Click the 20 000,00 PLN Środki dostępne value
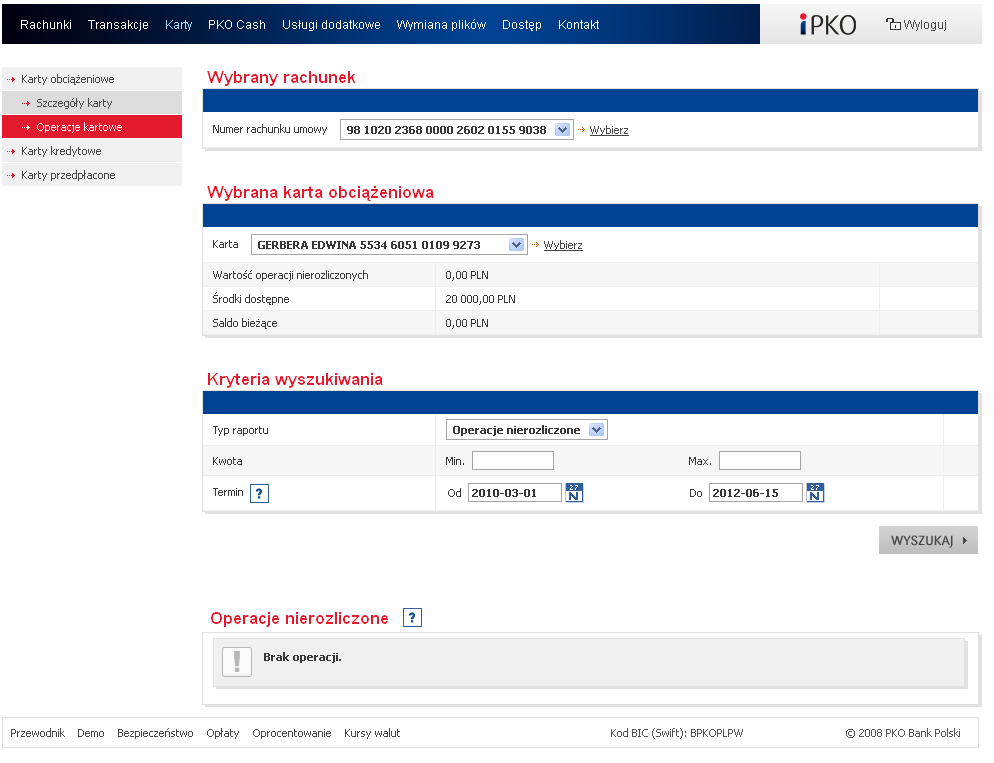Screen dimensions: 994x763 coord(481,299)
